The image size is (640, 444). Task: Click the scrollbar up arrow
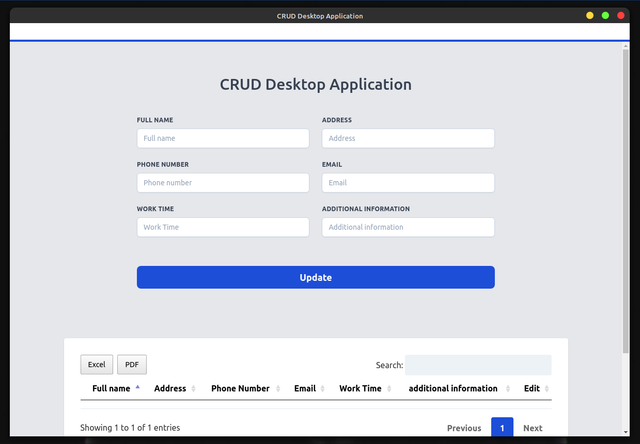click(626, 47)
